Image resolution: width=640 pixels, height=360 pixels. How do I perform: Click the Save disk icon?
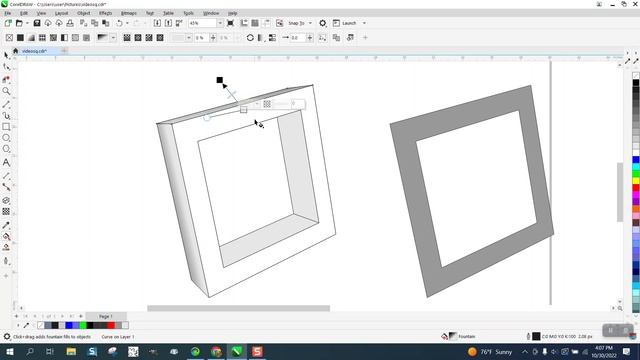coord(37,23)
